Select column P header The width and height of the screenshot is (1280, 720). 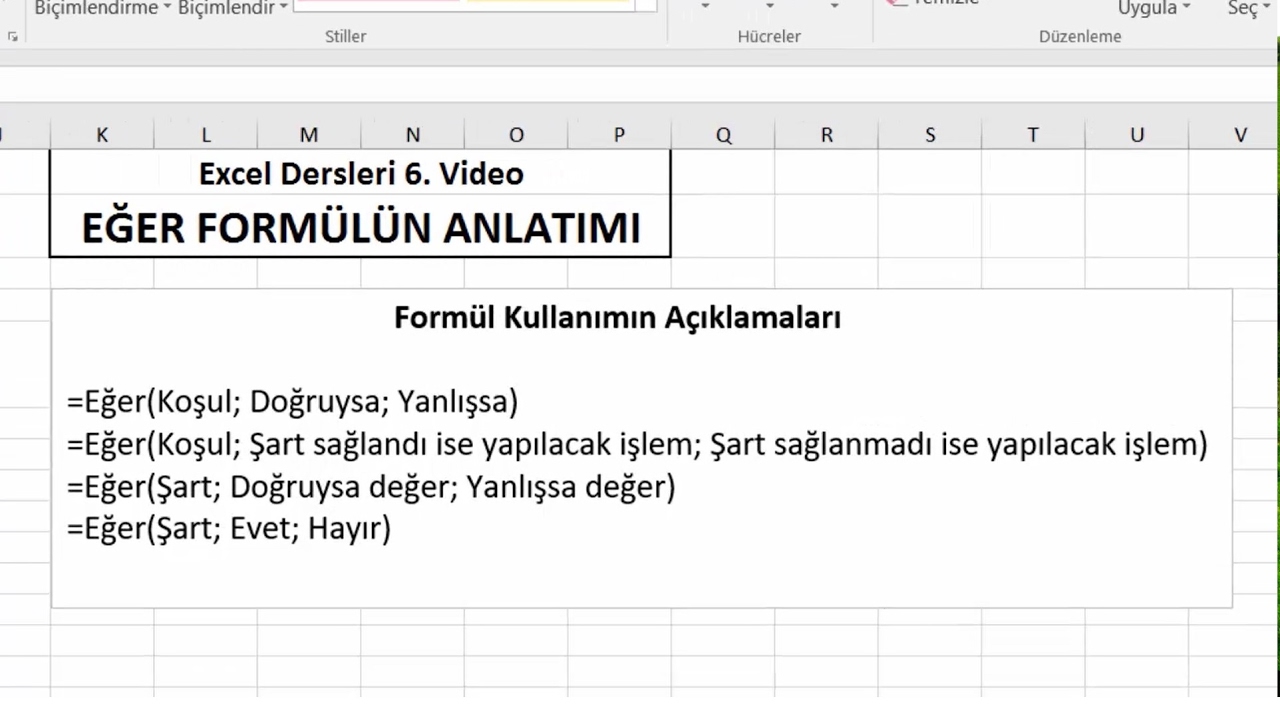click(x=619, y=135)
